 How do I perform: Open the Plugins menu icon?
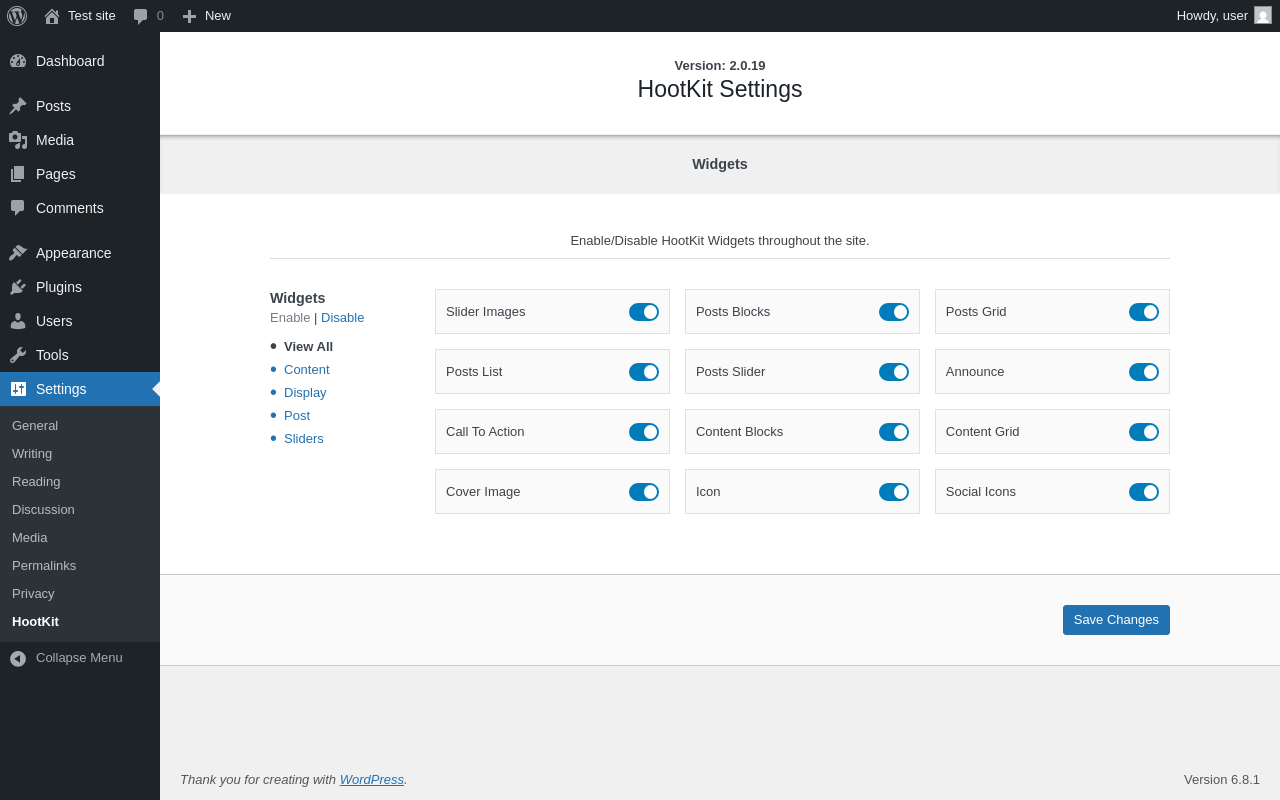18,287
